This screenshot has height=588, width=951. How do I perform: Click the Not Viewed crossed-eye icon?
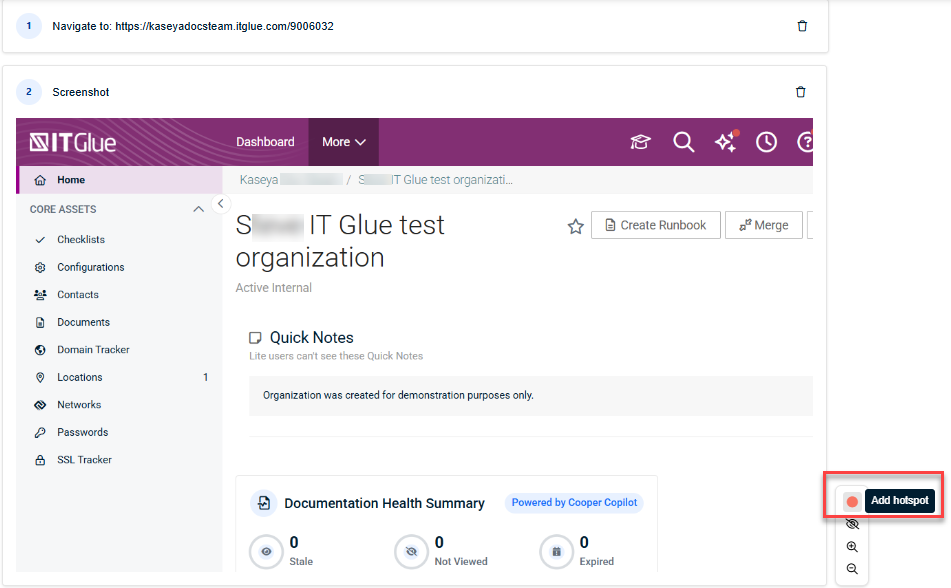[x=411, y=552]
